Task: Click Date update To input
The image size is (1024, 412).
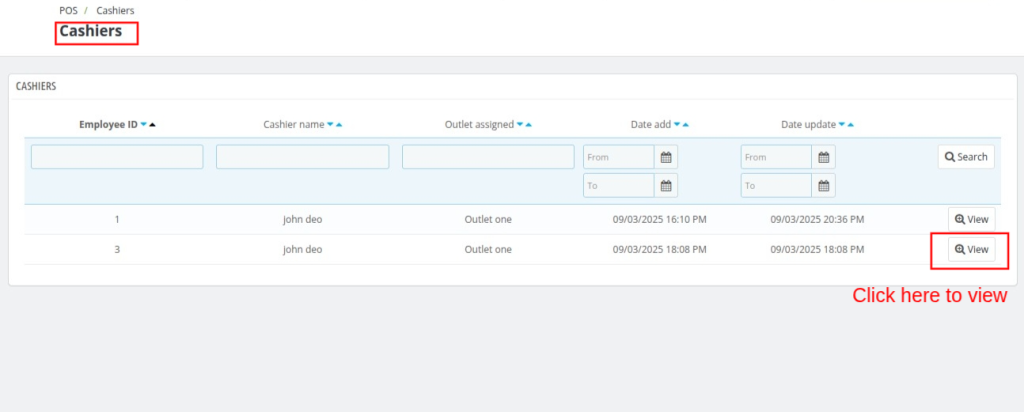Action: pyautogui.click(x=776, y=185)
